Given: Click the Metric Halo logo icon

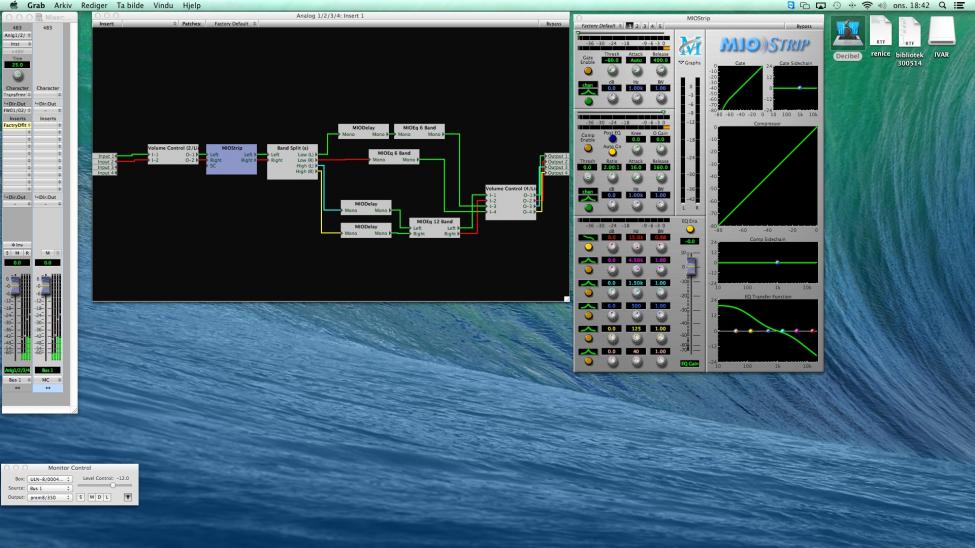Looking at the screenshot, I should click(x=689, y=45).
